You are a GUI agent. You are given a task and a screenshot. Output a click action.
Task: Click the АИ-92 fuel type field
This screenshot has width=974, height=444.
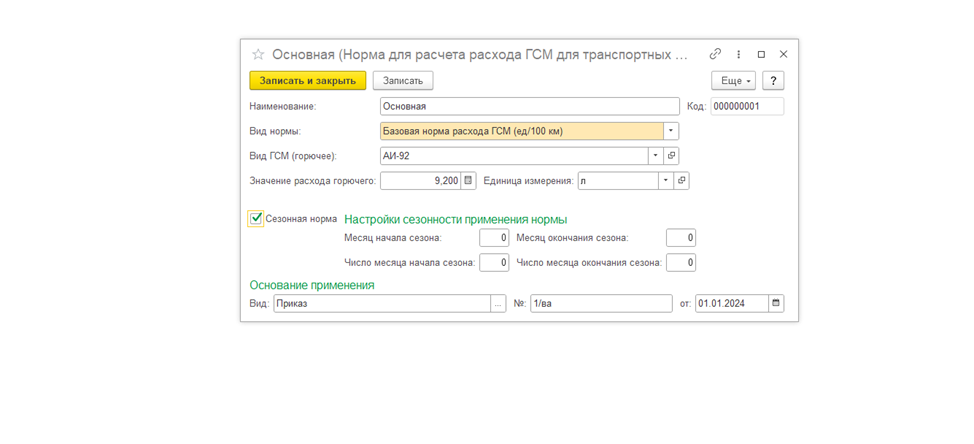[x=514, y=156]
